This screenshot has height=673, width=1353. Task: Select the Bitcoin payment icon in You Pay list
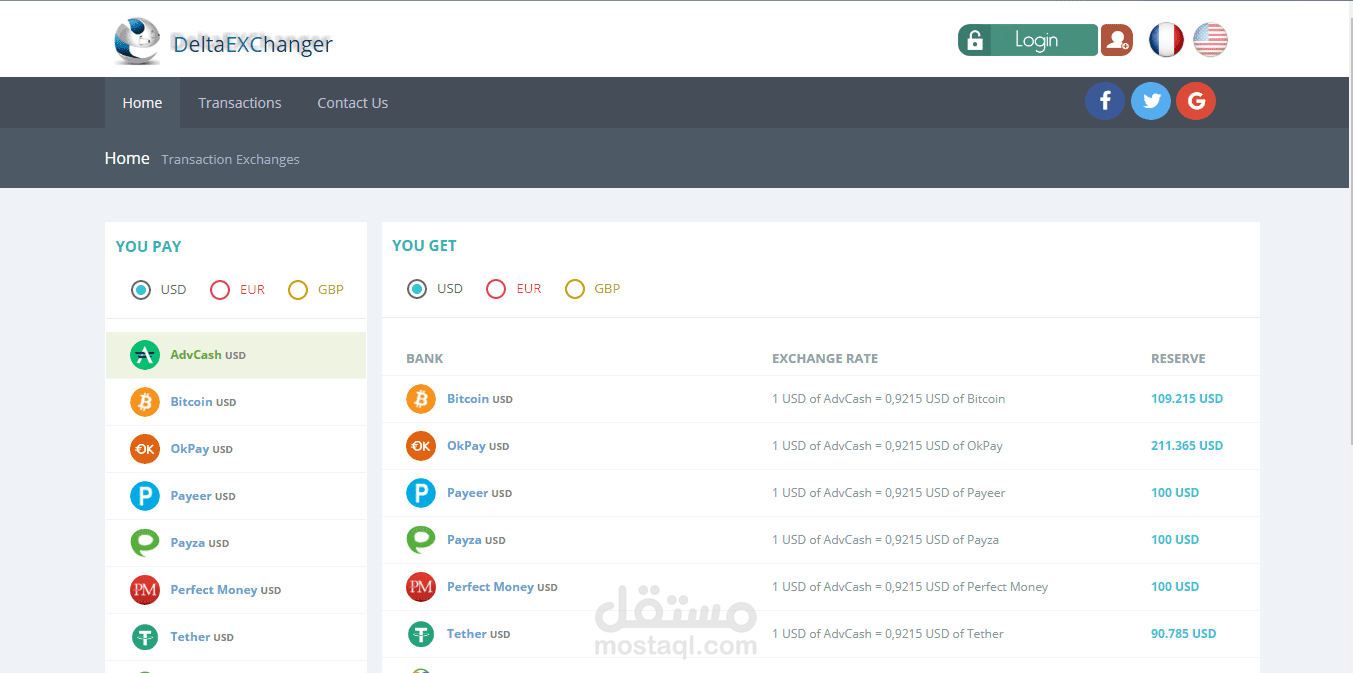tap(144, 401)
